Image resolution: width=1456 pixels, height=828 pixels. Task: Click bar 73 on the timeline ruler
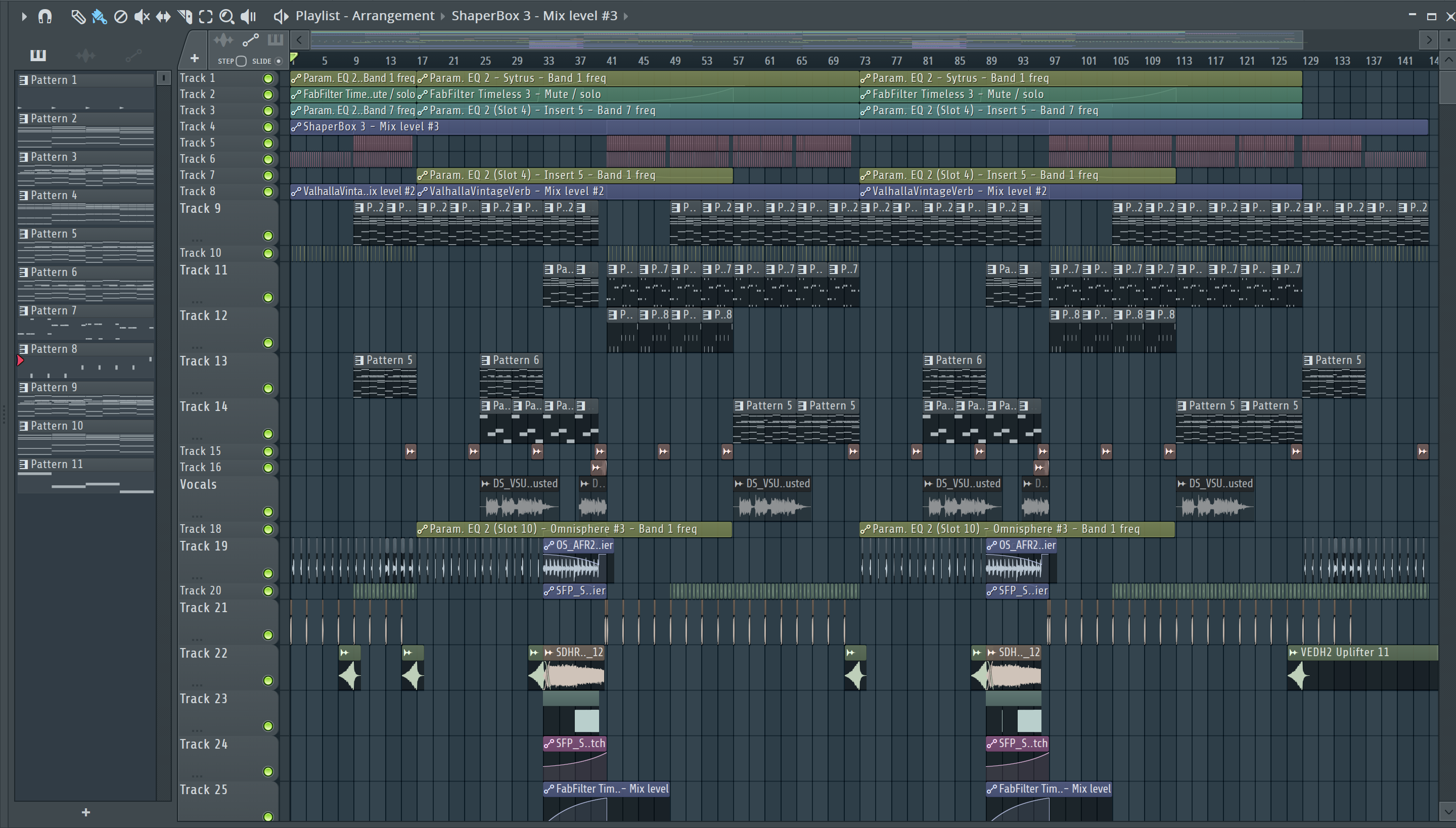(x=864, y=60)
